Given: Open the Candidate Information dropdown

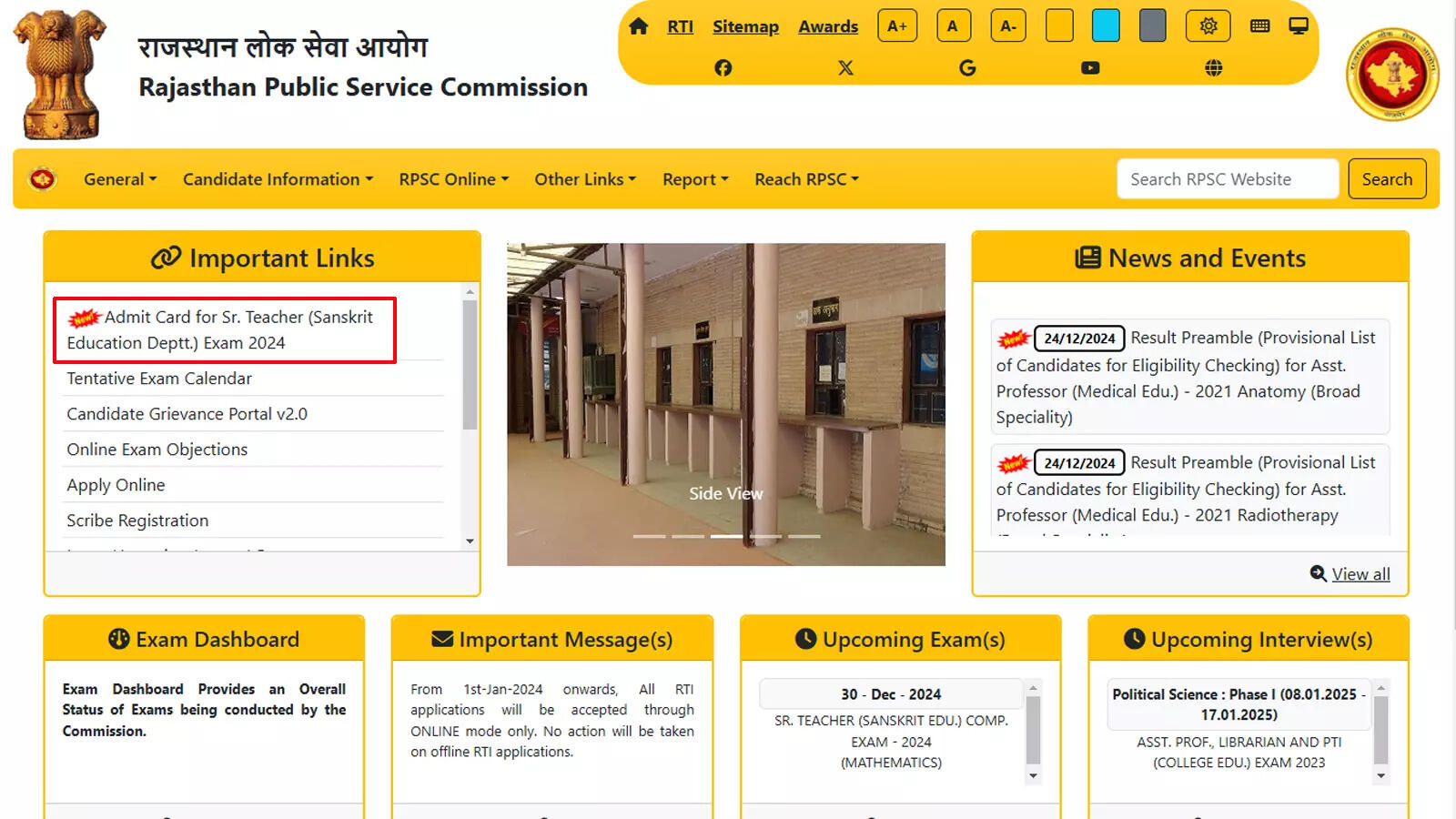Looking at the screenshot, I should pos(277,179).
